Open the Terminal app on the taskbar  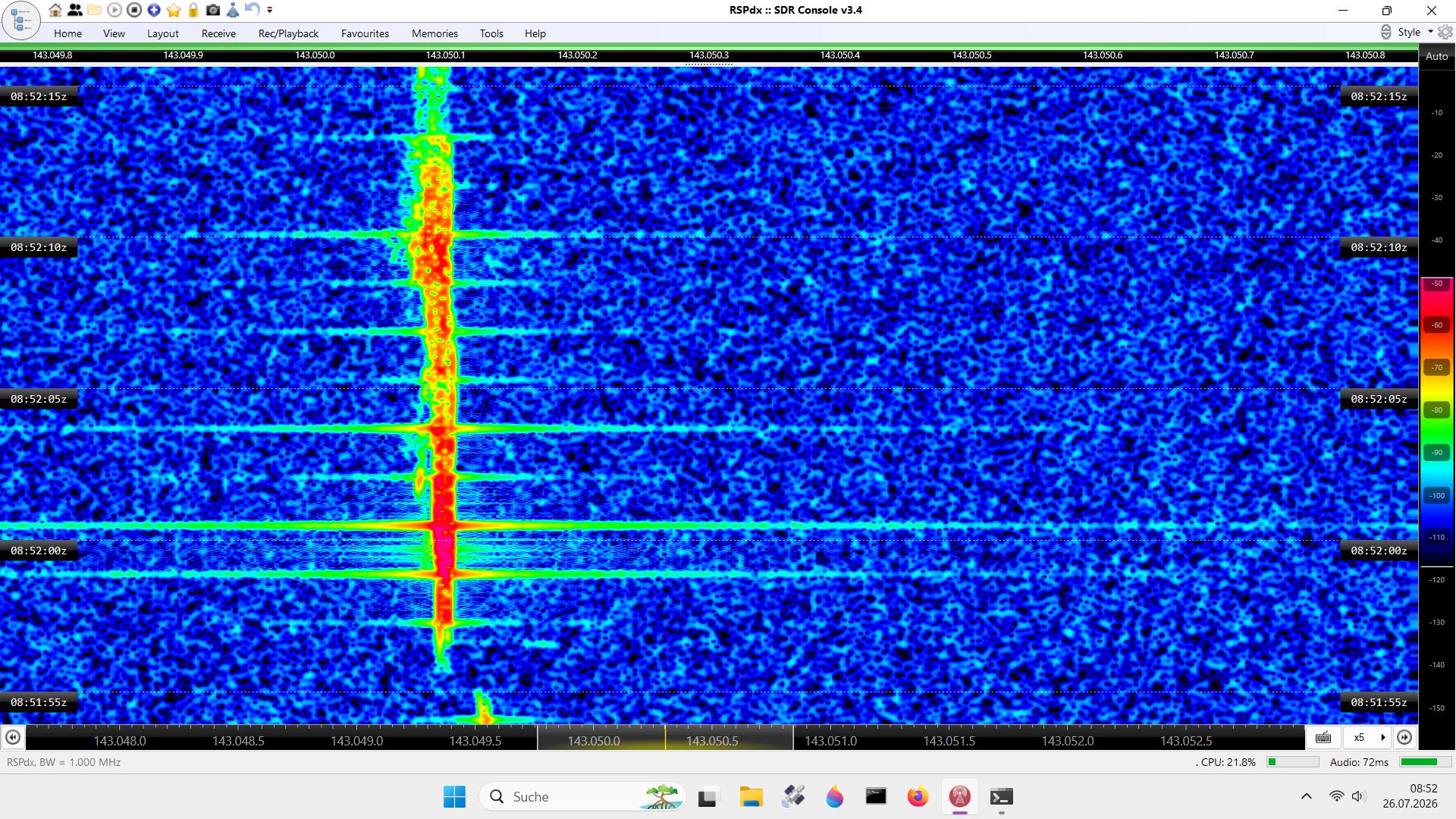point(1002,797)
